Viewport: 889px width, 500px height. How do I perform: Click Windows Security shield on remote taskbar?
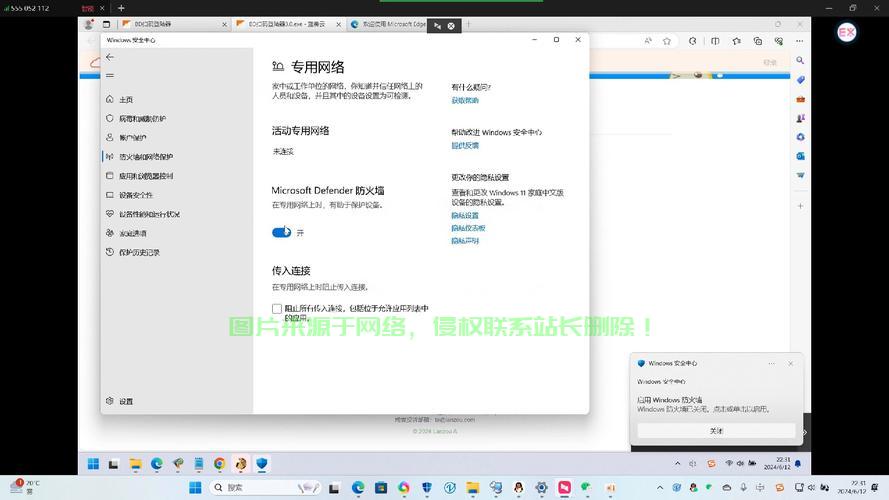click(261, 463)
